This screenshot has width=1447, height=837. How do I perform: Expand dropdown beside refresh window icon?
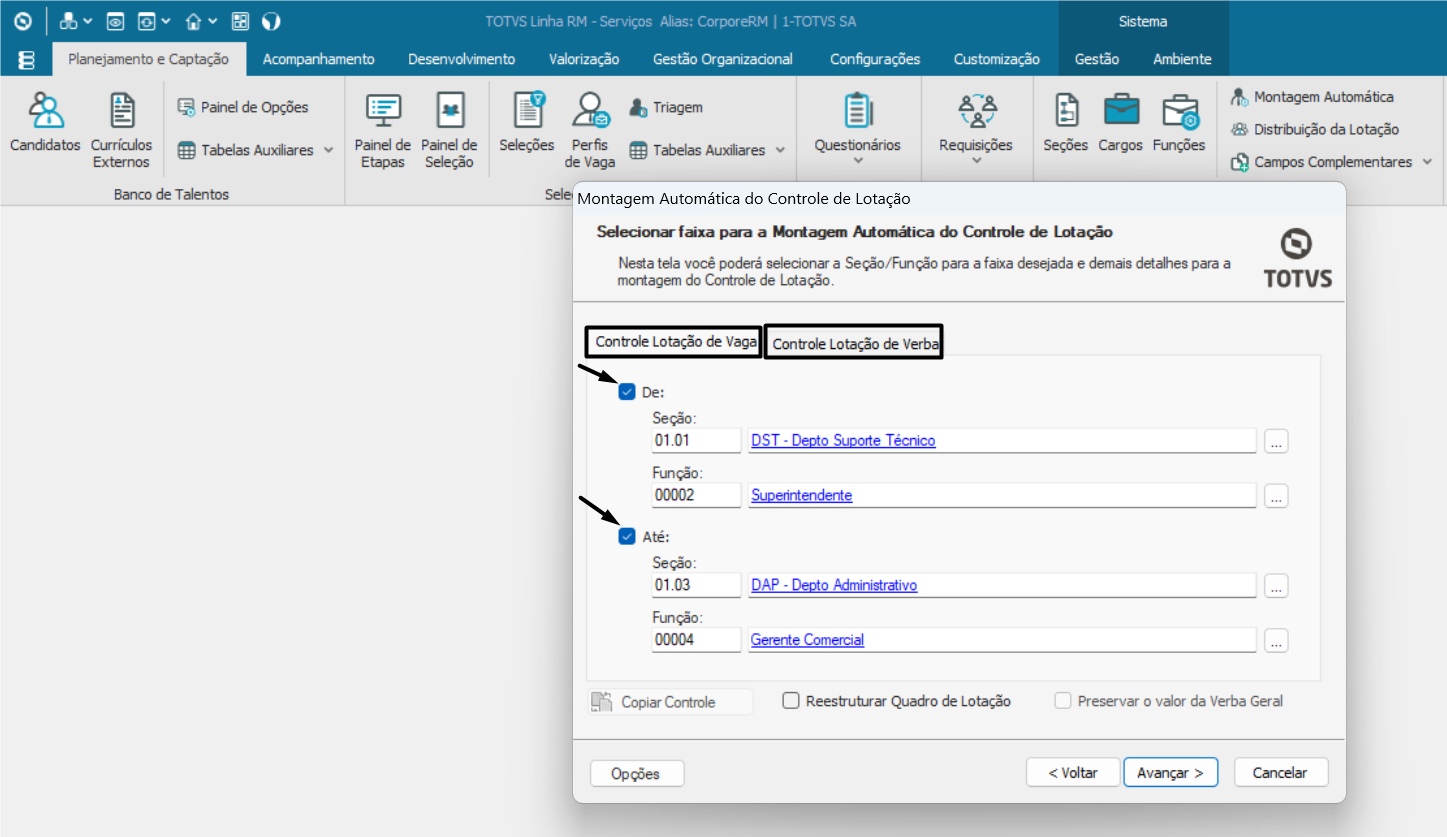[x=166, y=21]
